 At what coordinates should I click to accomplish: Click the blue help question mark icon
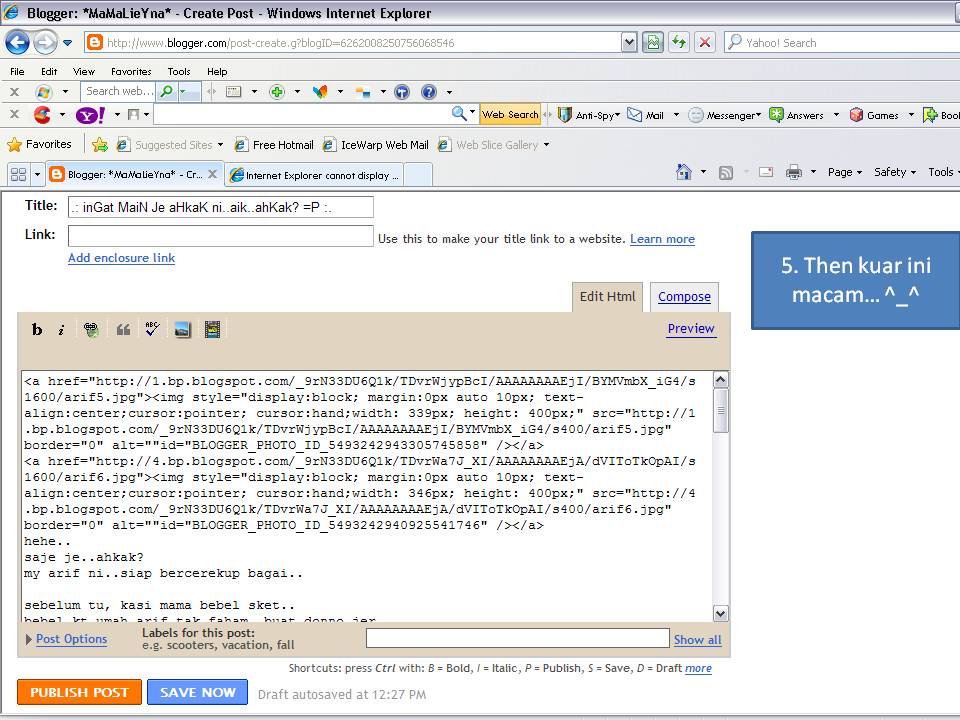(x=429, y=92)
